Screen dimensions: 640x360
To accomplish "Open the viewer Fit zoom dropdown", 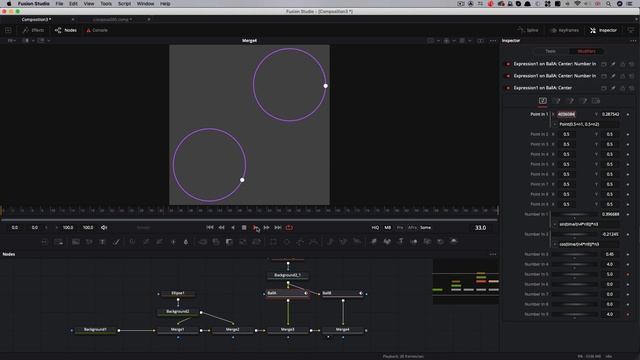I will (11, 41).
